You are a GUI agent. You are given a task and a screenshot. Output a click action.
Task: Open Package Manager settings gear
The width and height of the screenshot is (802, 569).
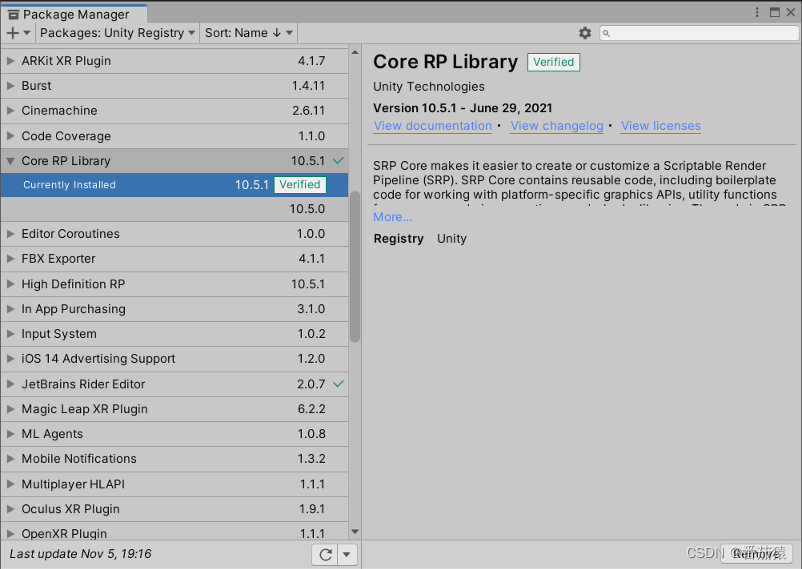coord(585,33)
